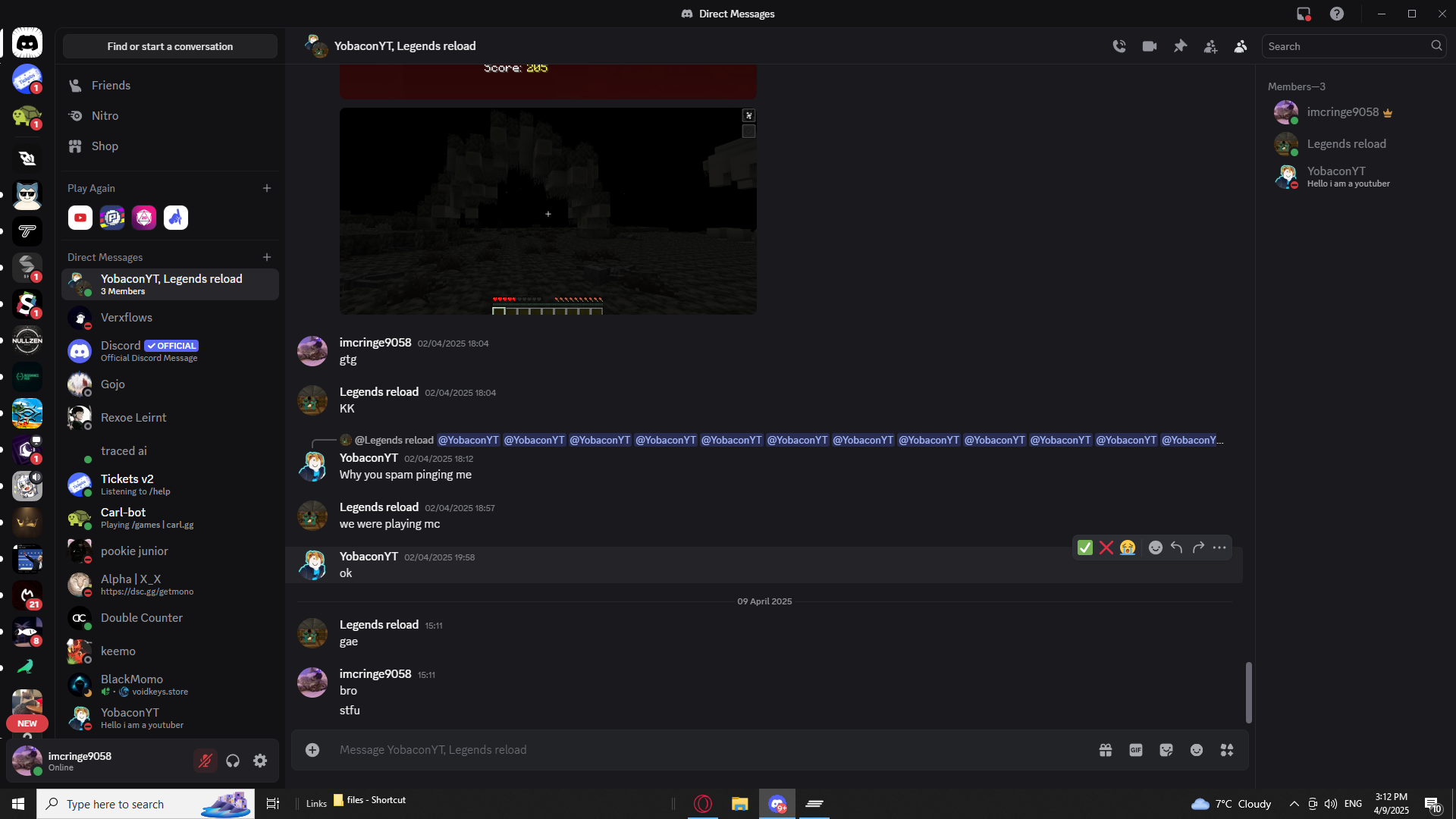React with crying face emoji
1456x819 pixels.
pyautogui.click(x=1128, y=548)
